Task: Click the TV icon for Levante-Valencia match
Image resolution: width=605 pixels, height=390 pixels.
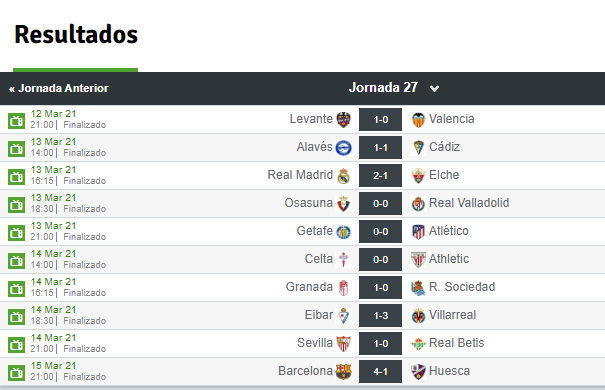Action: tap(16, 121)
